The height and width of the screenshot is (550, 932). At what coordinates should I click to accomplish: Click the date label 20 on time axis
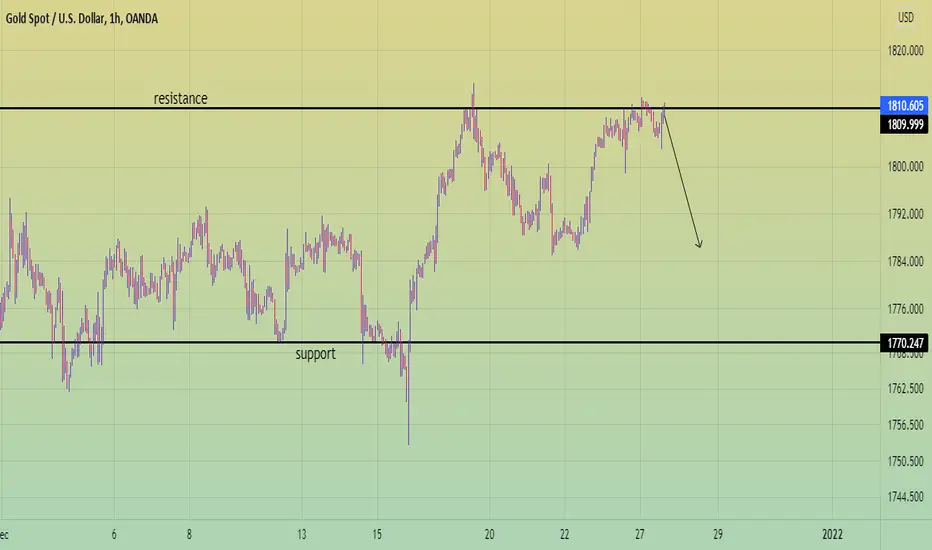489,535
